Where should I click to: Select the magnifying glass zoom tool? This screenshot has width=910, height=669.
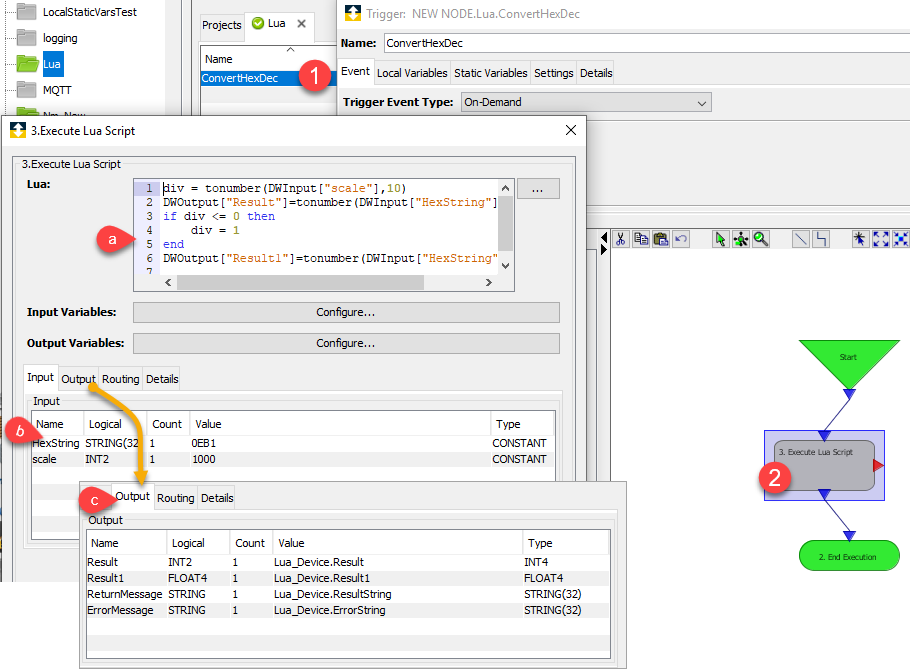[761, 239]
